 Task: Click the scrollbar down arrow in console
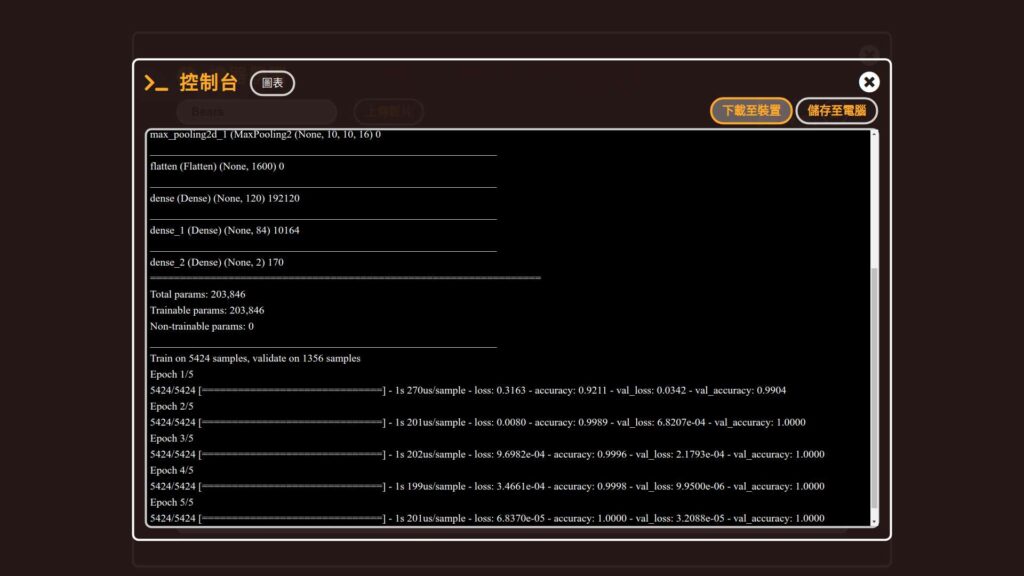coord(875,521)
